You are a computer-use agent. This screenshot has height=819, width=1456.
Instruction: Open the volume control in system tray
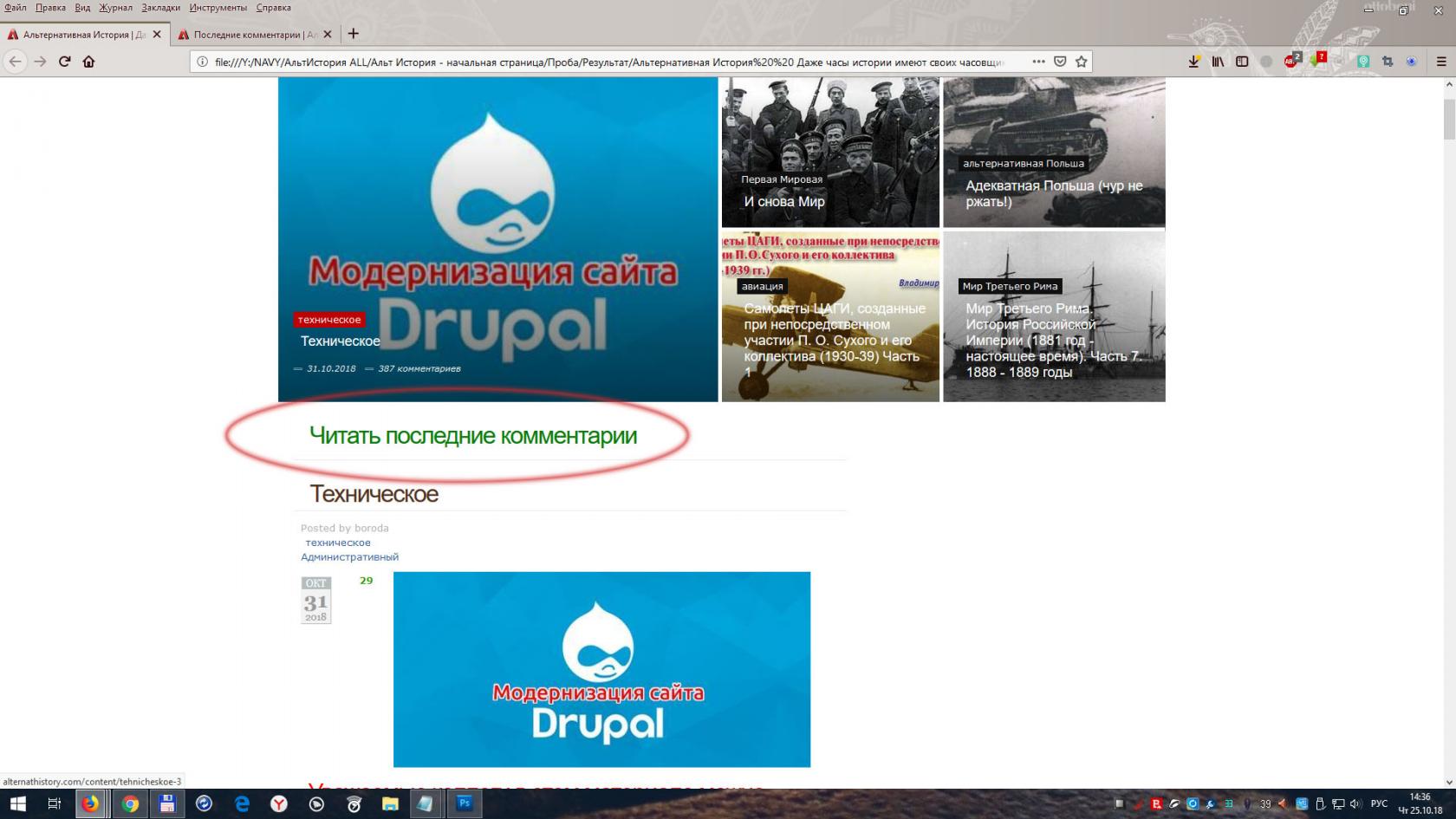tap(1355, 803)
